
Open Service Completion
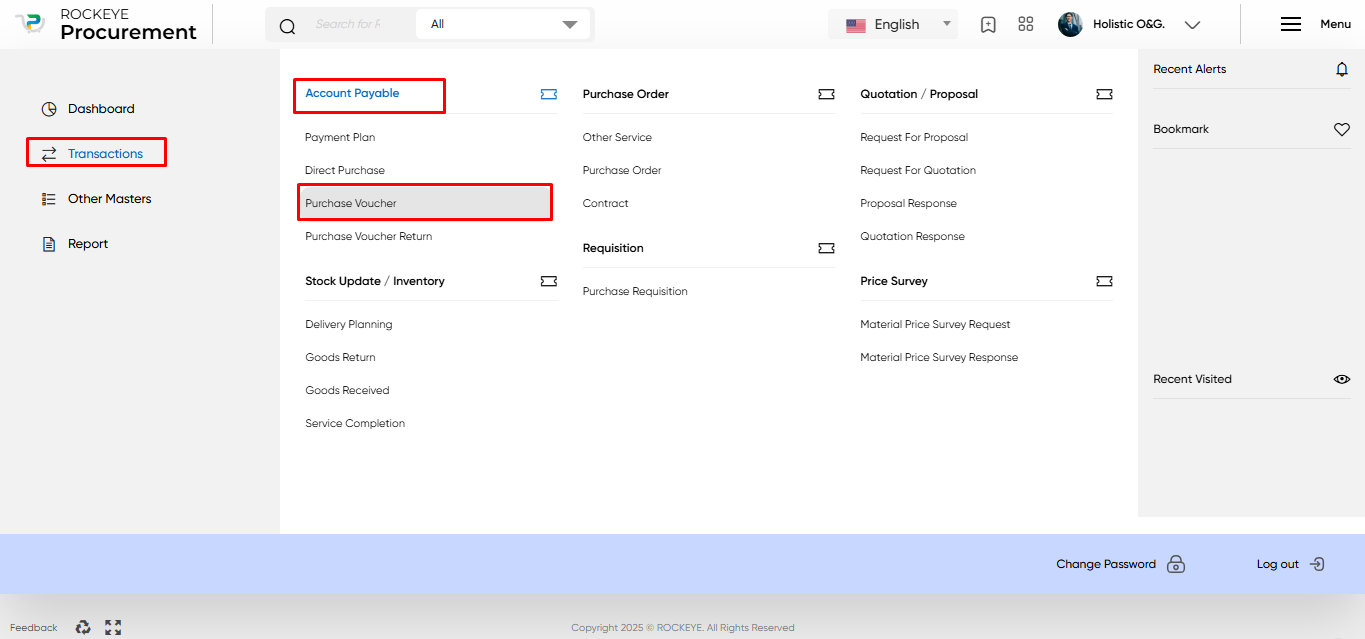pos(355,423)
